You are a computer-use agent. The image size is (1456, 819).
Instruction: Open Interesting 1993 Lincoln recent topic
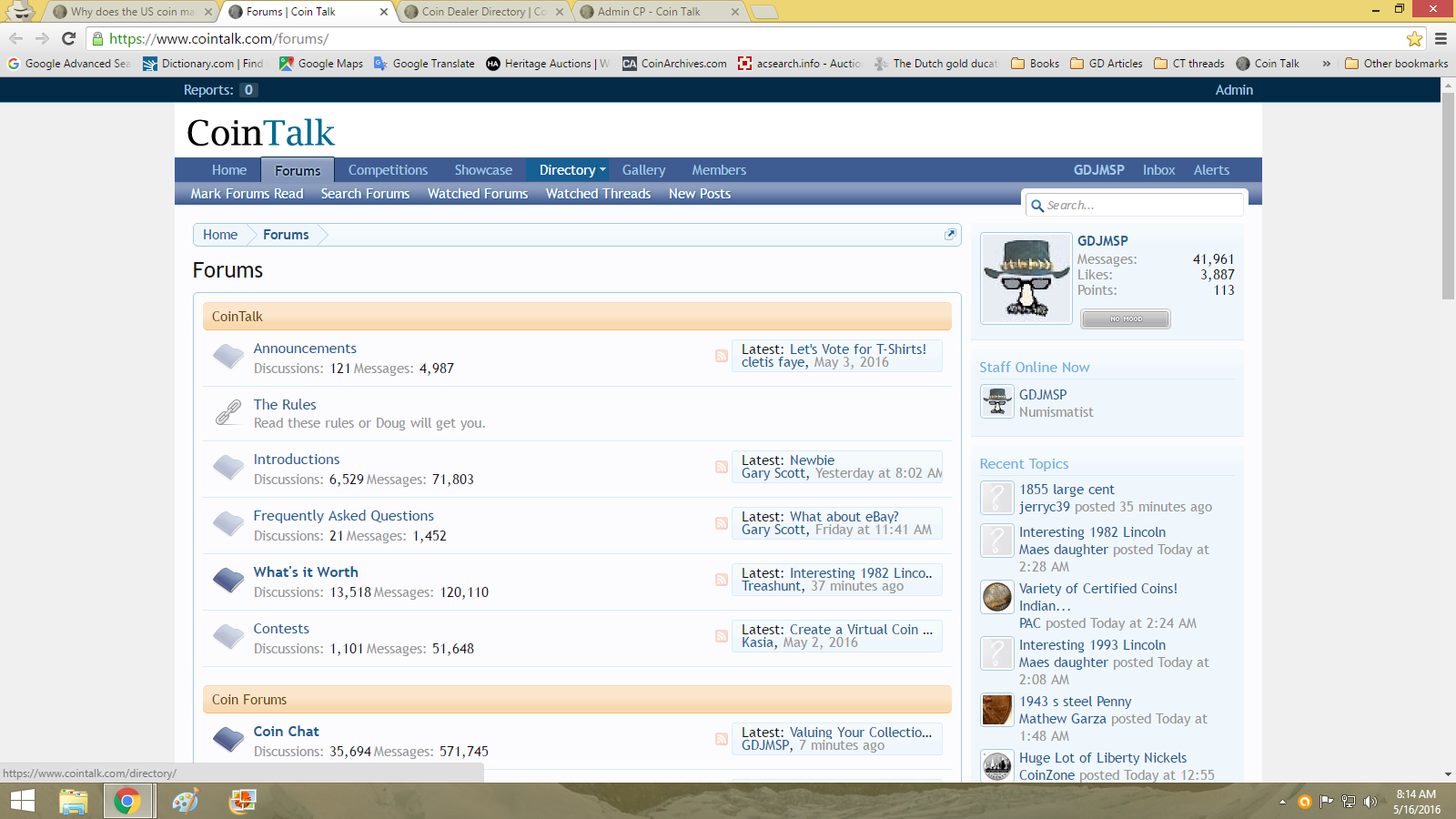tap(1092, 645)
